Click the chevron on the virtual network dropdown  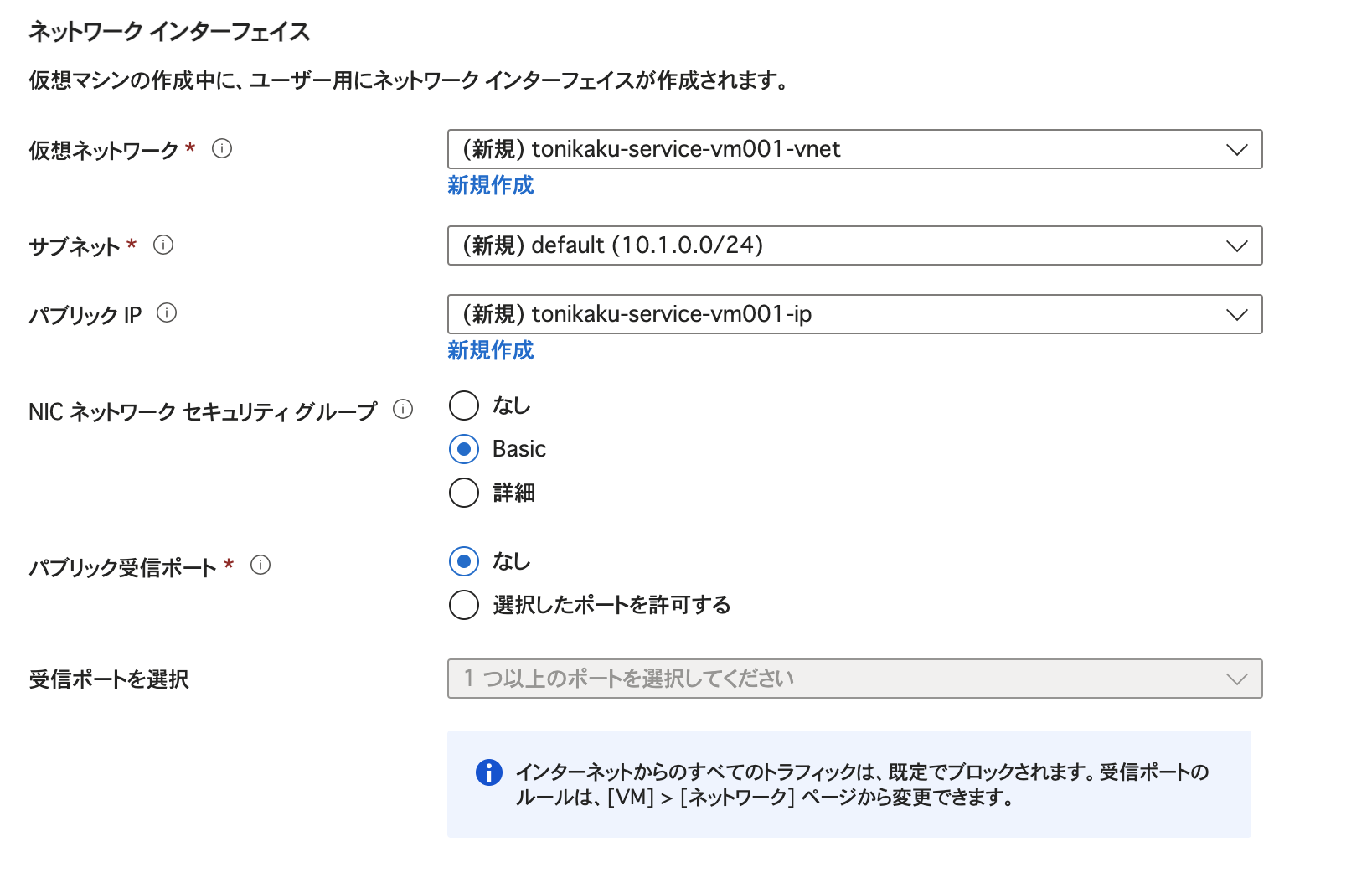(1236, 150)
